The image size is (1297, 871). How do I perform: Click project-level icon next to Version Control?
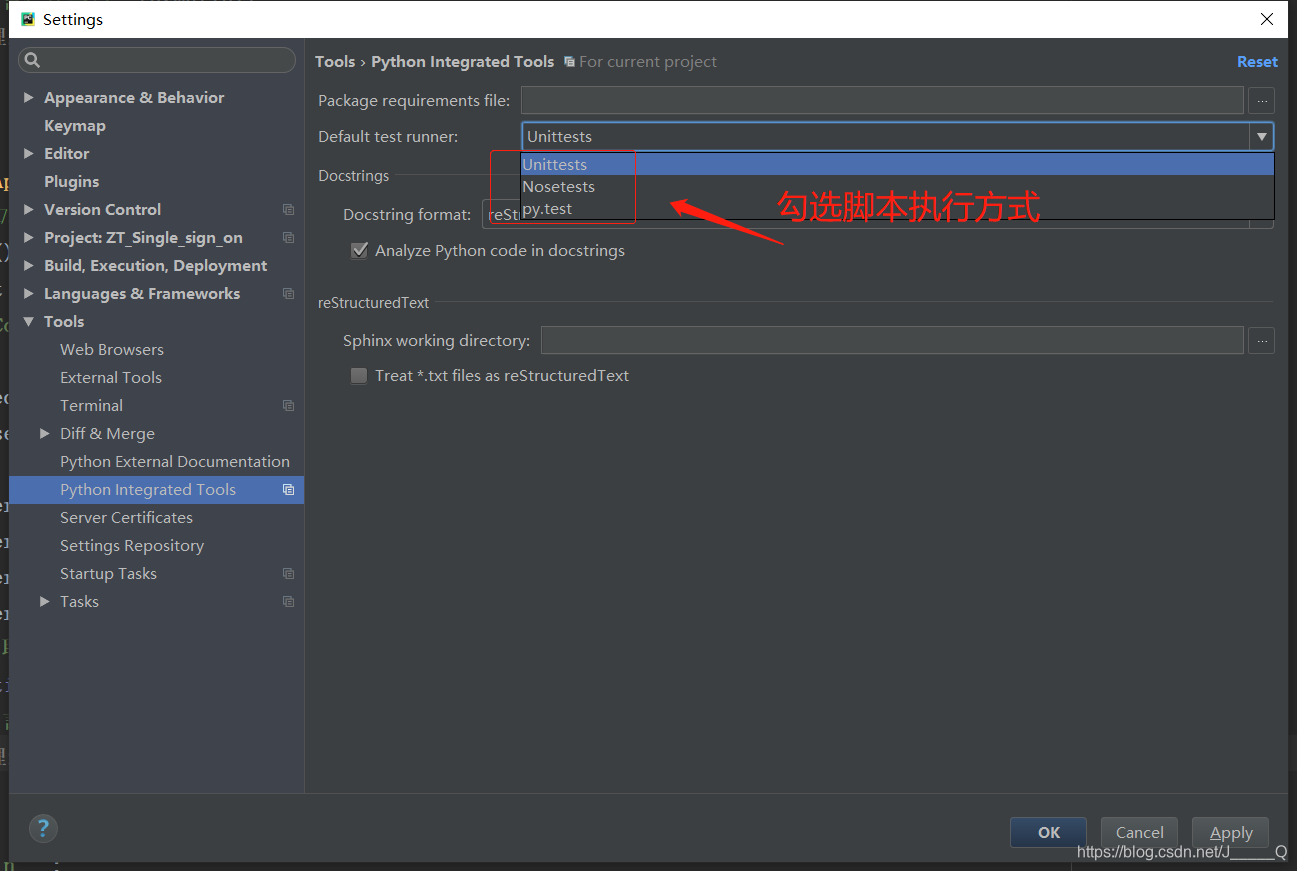point(288,210)
